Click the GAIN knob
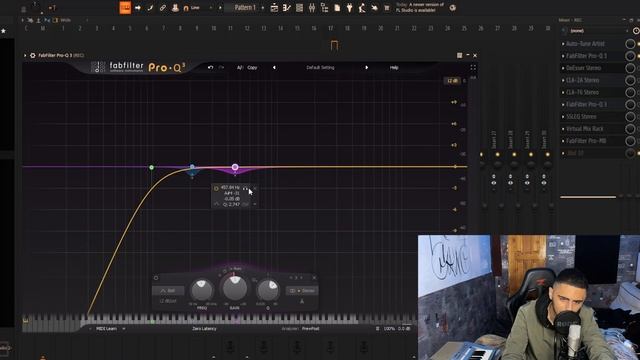Image resolution: width=640 pixels, height=360 pixels. pos(235,288)
